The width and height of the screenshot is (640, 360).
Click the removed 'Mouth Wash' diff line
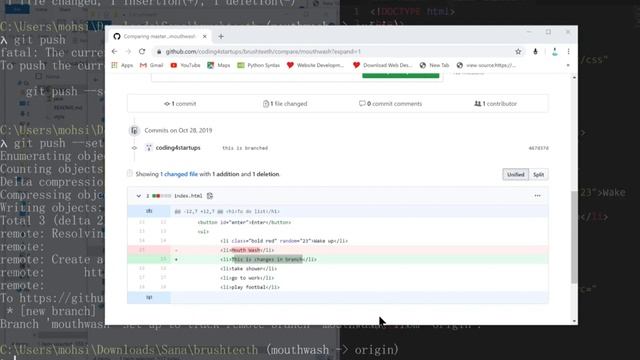(x=338, y=250)
